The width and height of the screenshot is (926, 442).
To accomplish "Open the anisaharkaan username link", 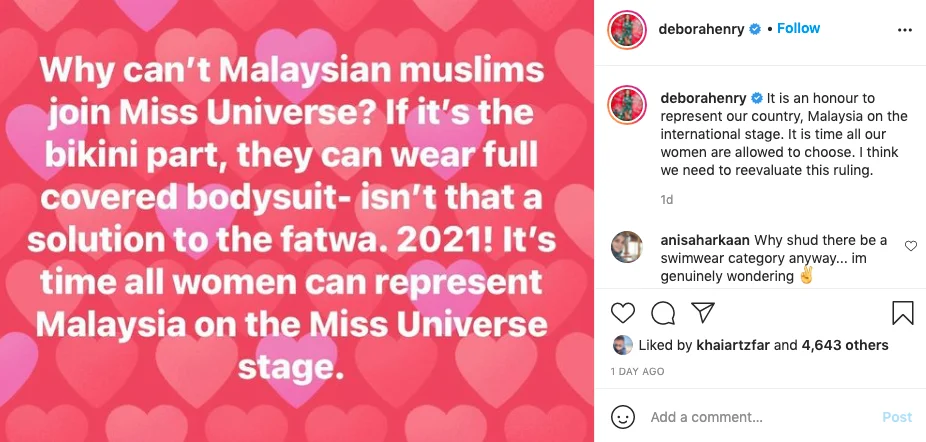I will (705, 240).
